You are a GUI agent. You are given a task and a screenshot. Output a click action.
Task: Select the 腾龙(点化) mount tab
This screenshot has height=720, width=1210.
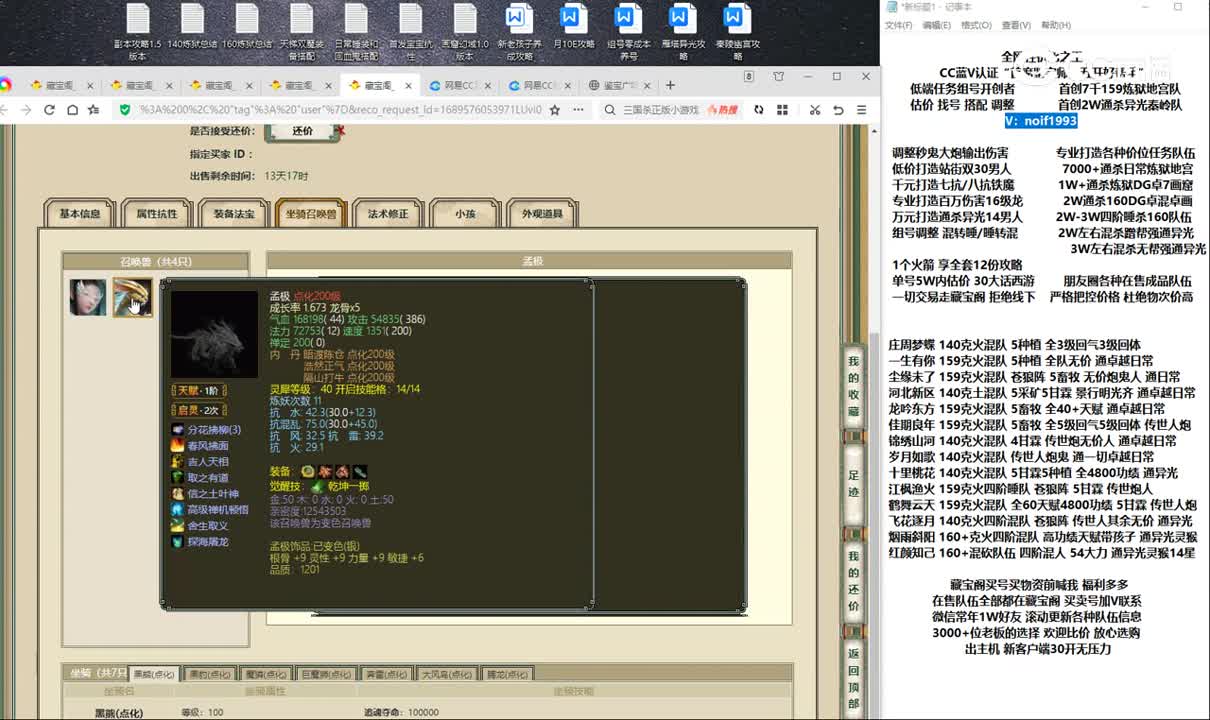pyautogui.click(x=505, y=675)
